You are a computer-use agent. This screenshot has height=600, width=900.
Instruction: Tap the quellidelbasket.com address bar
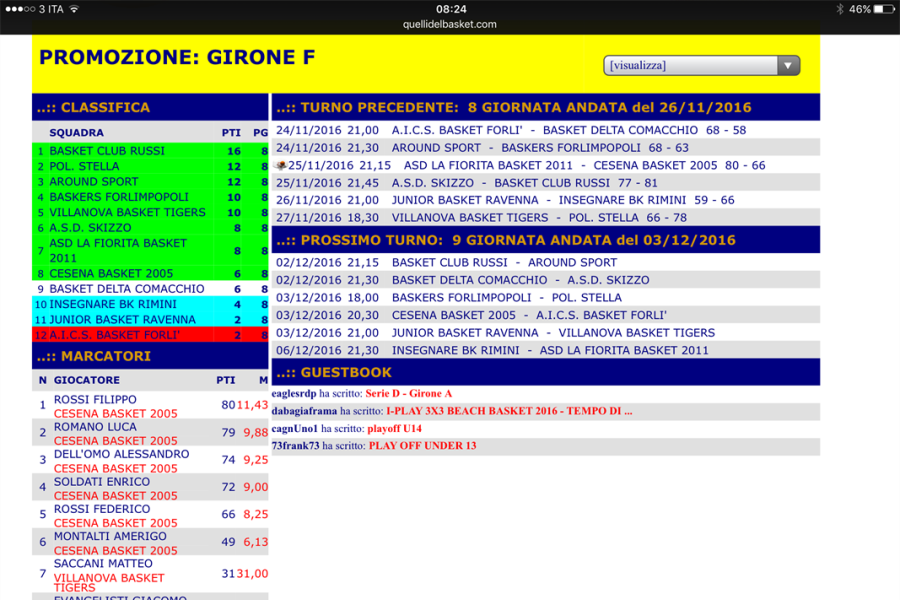449,24
